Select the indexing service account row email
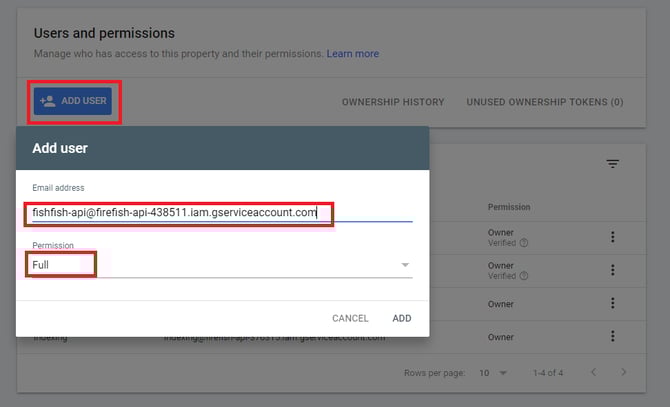The image size is (670, 407). (x=275, y=339)
